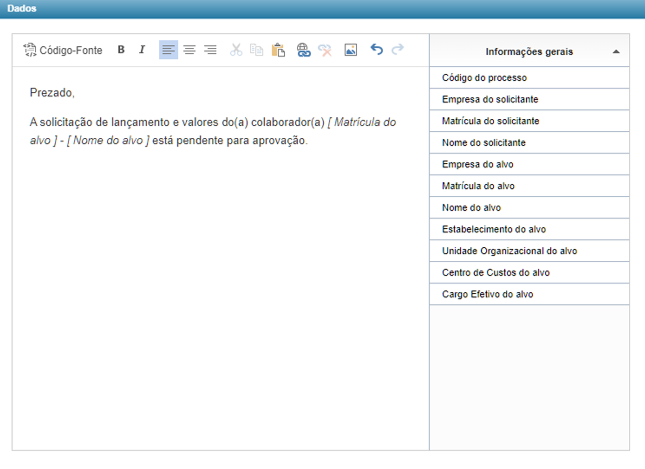Select Nome do alvo in the list

(x=529, y=208)
